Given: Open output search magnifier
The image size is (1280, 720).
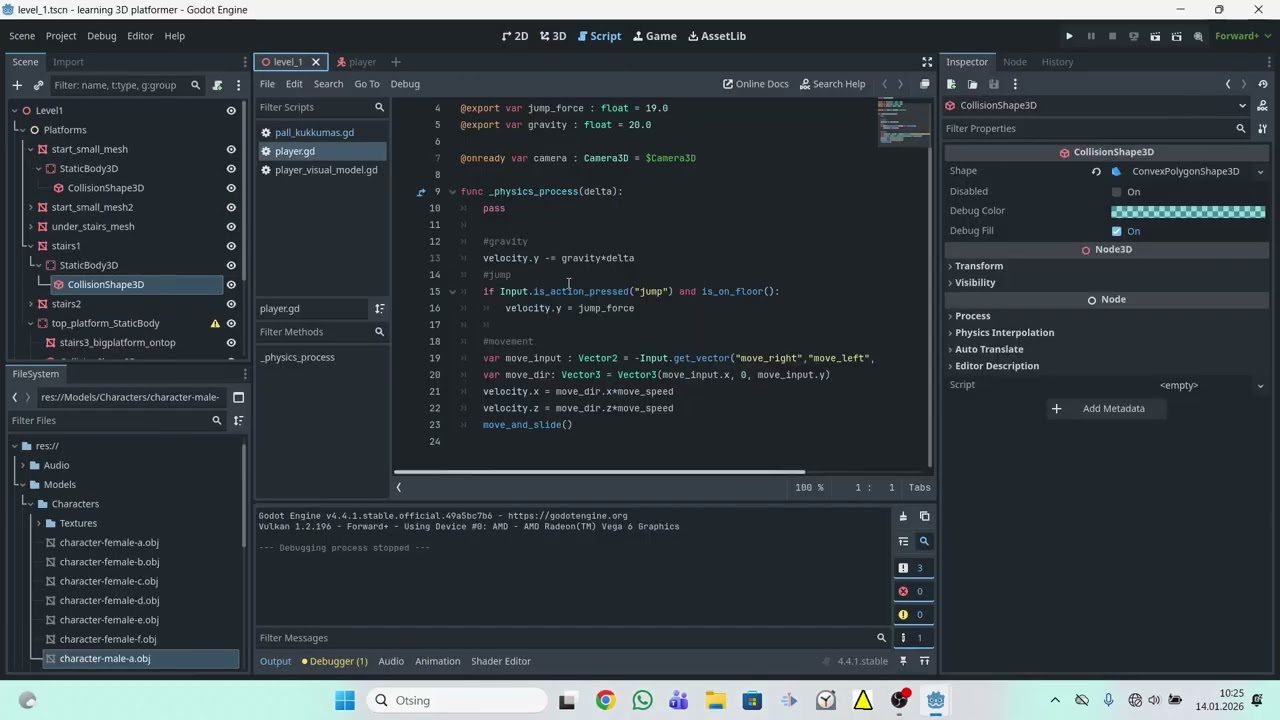Looking at the screenshot, I should (924, 541).
